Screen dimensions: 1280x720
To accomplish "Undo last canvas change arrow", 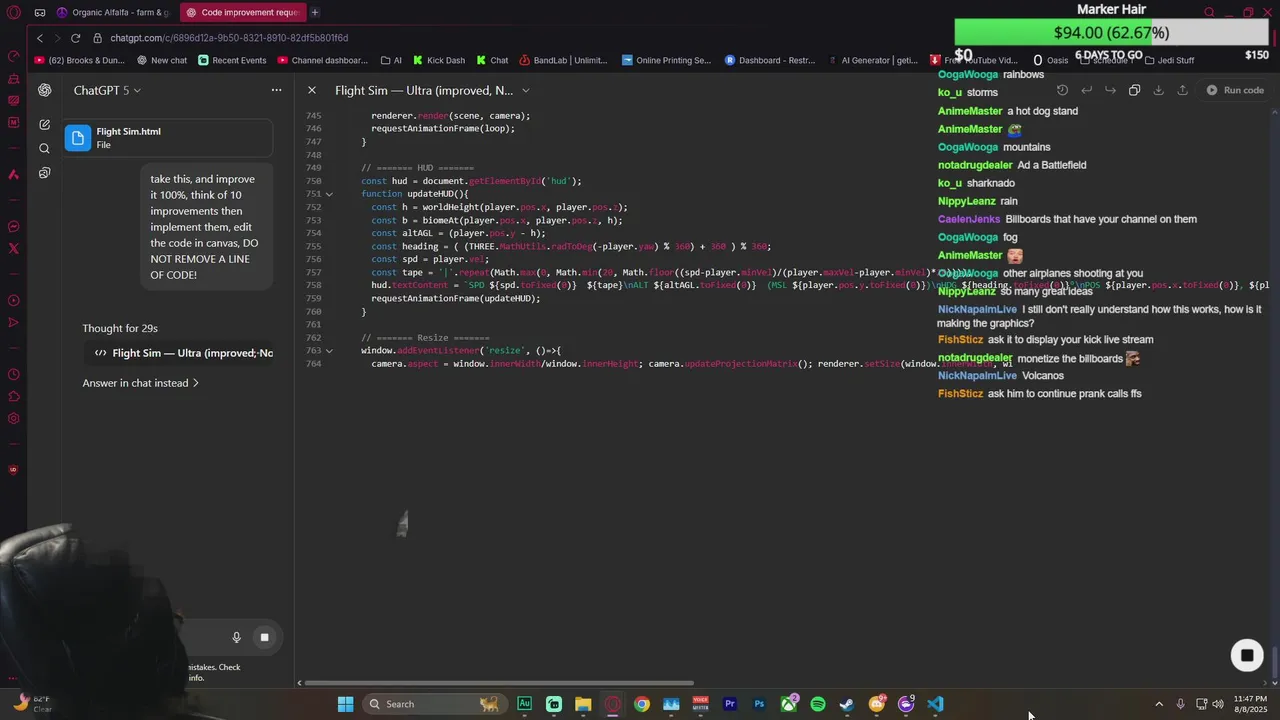I will (1086, 90).
